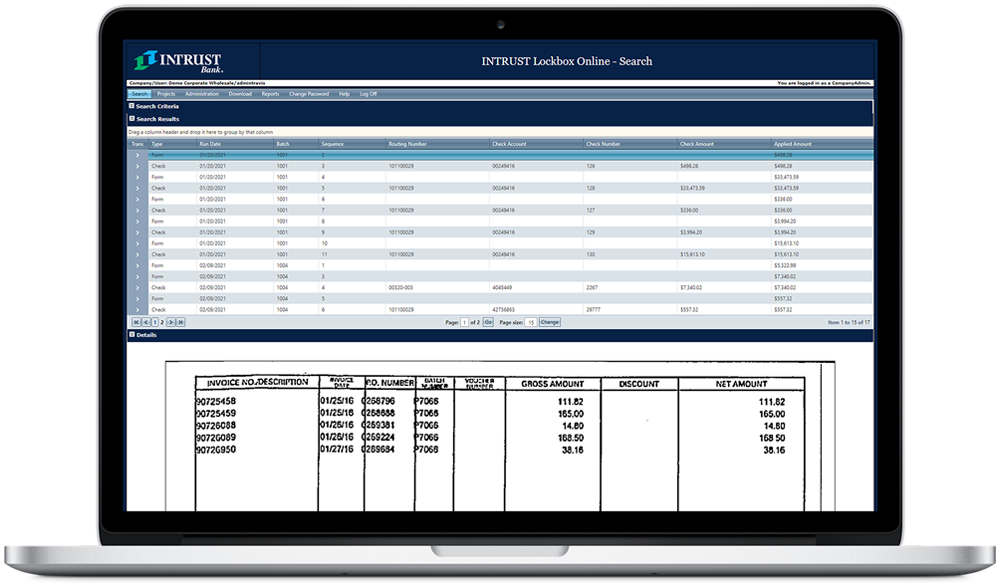The width and height of the screenshot is (1000, 585).
Task: Sort by the Check Amount column header
Action: tap(695, 144)
